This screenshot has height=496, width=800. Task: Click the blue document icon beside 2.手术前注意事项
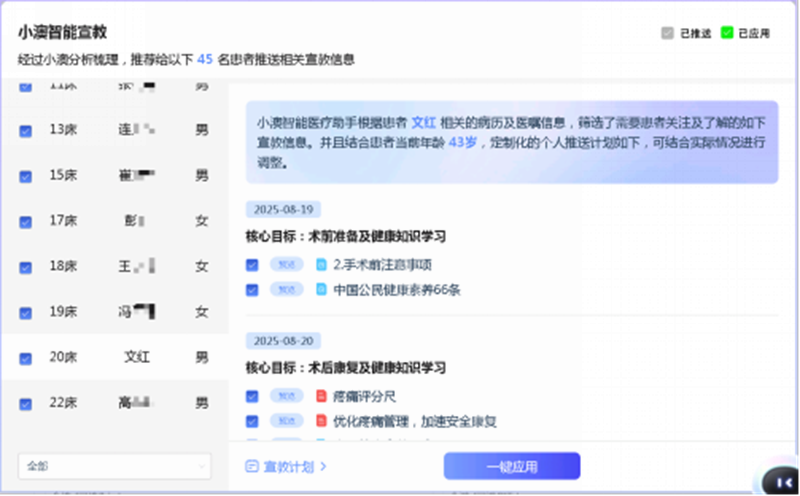pyautogui.click(x=321, y=265)
